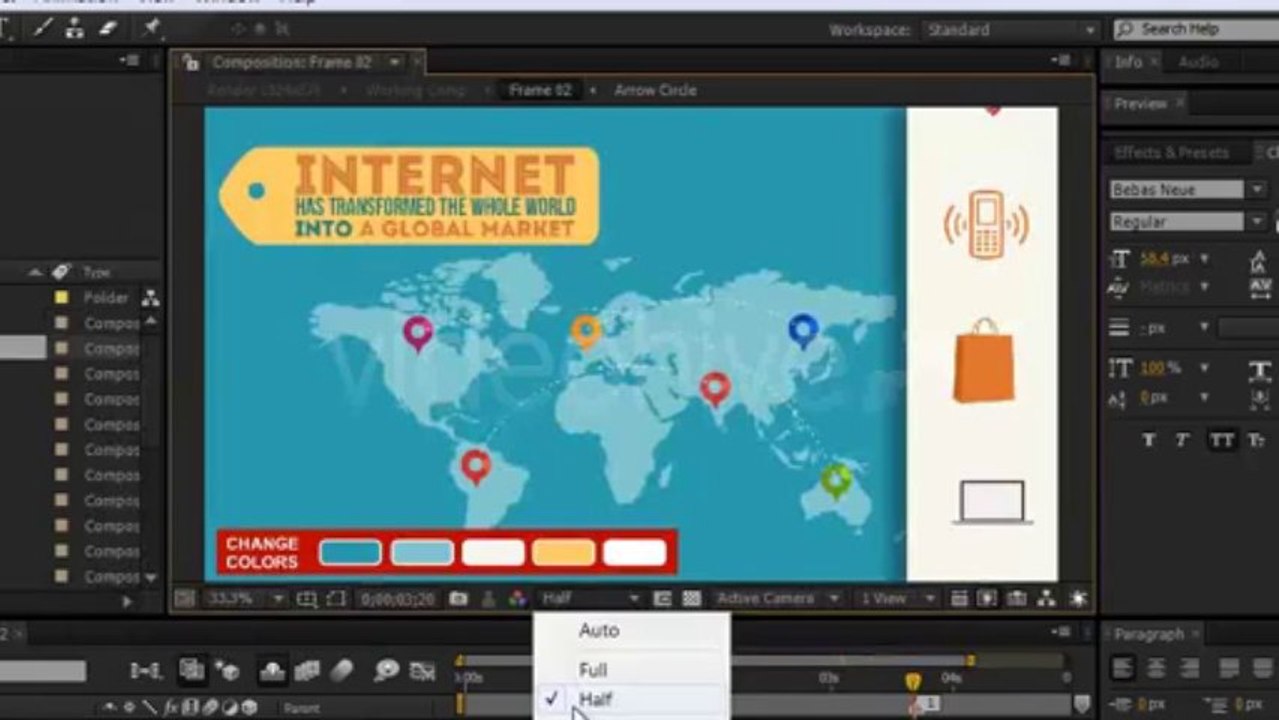Toggle the region of interest icon

point(662,599)
